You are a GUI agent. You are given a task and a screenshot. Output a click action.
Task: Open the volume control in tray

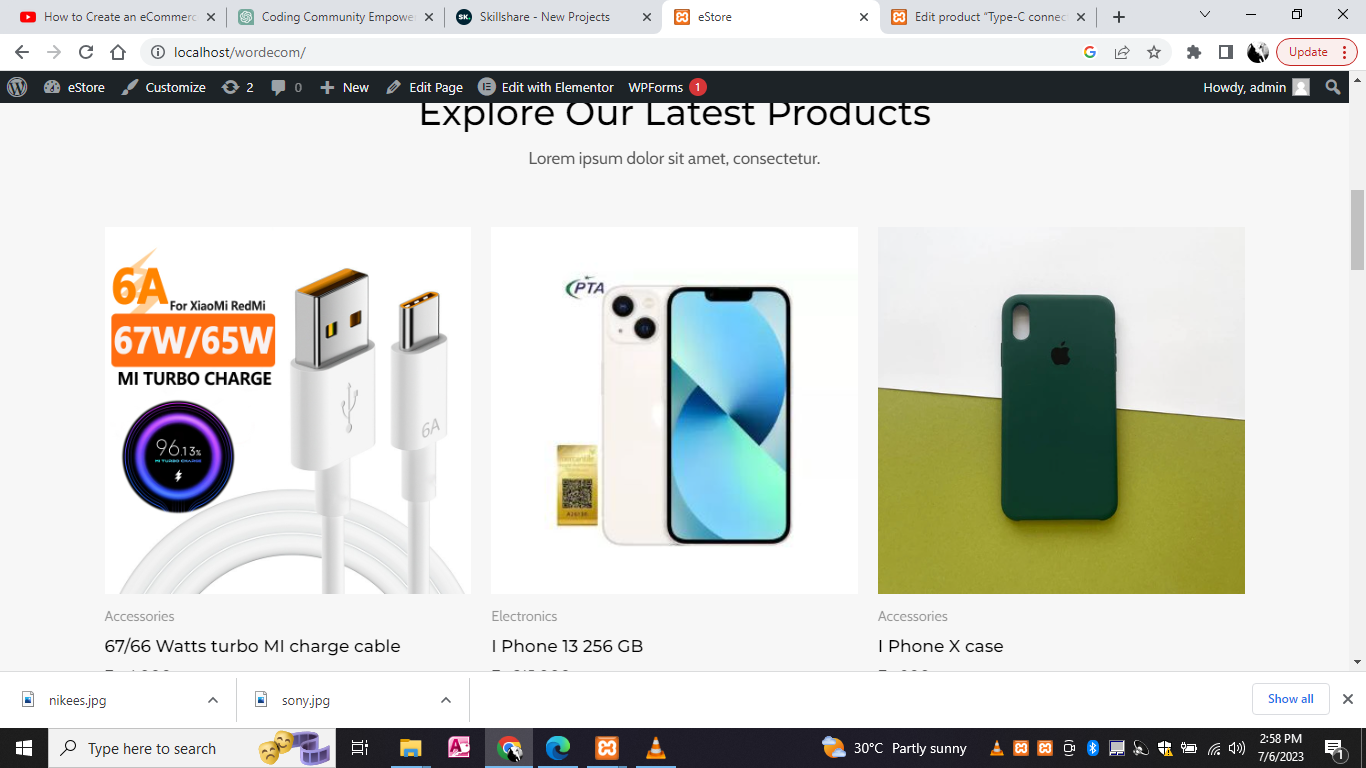tap(1237, 748)
